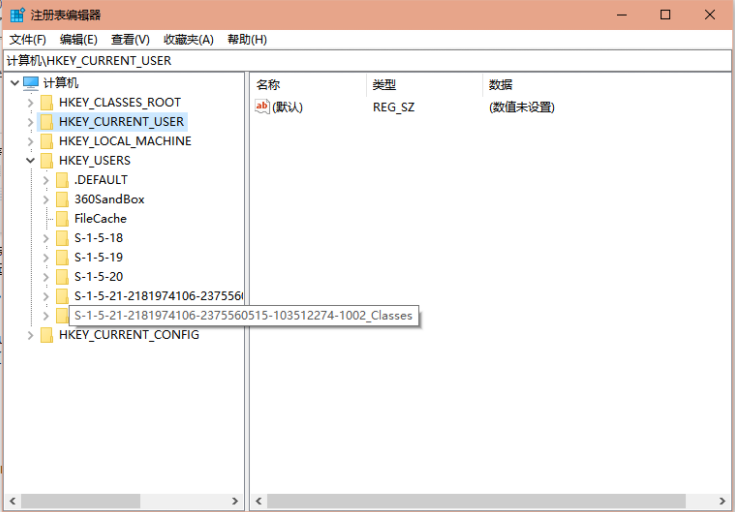Click right arrow of values pane scrollbar
735x512 pixels.
[x=723, y=501]
